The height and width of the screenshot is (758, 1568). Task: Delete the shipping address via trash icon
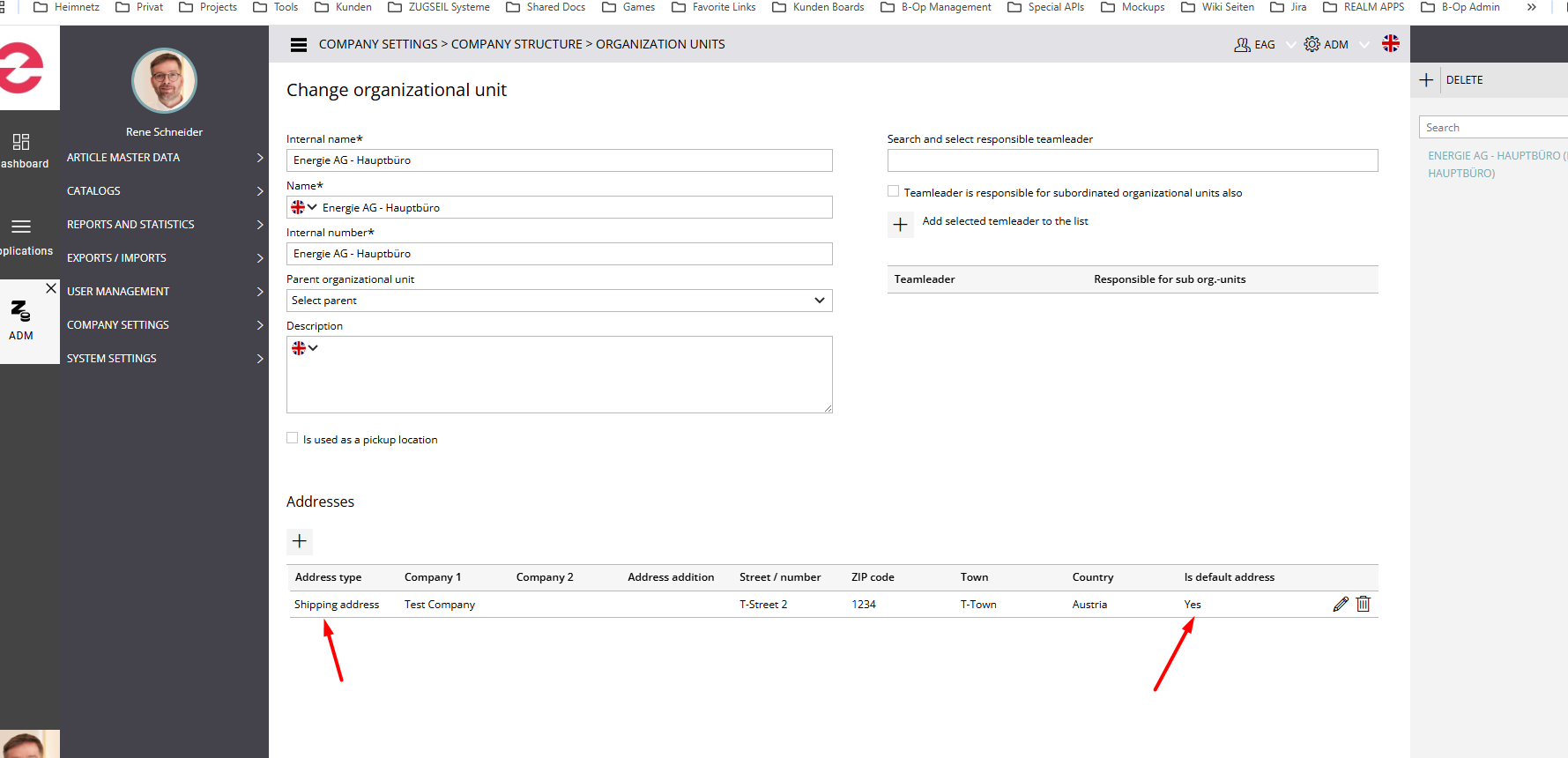click(x=1364, y=604)
